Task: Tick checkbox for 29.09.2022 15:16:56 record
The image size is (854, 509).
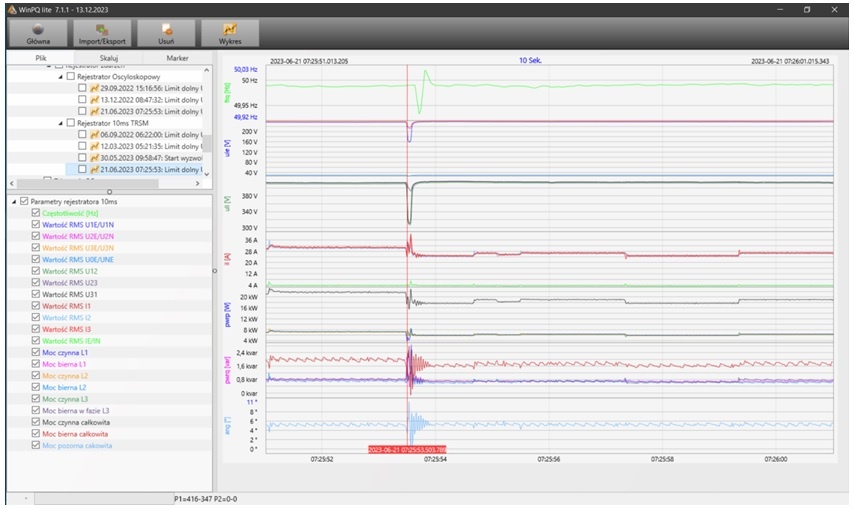Action: point(82,88)
